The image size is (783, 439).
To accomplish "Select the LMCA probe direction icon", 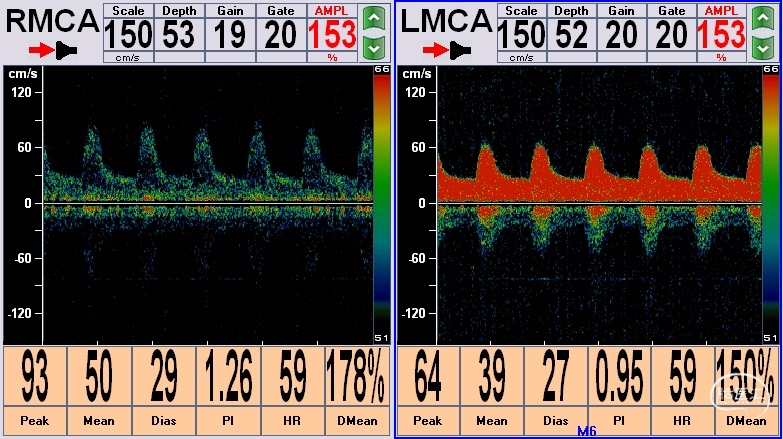I will (x=447, y=50).
